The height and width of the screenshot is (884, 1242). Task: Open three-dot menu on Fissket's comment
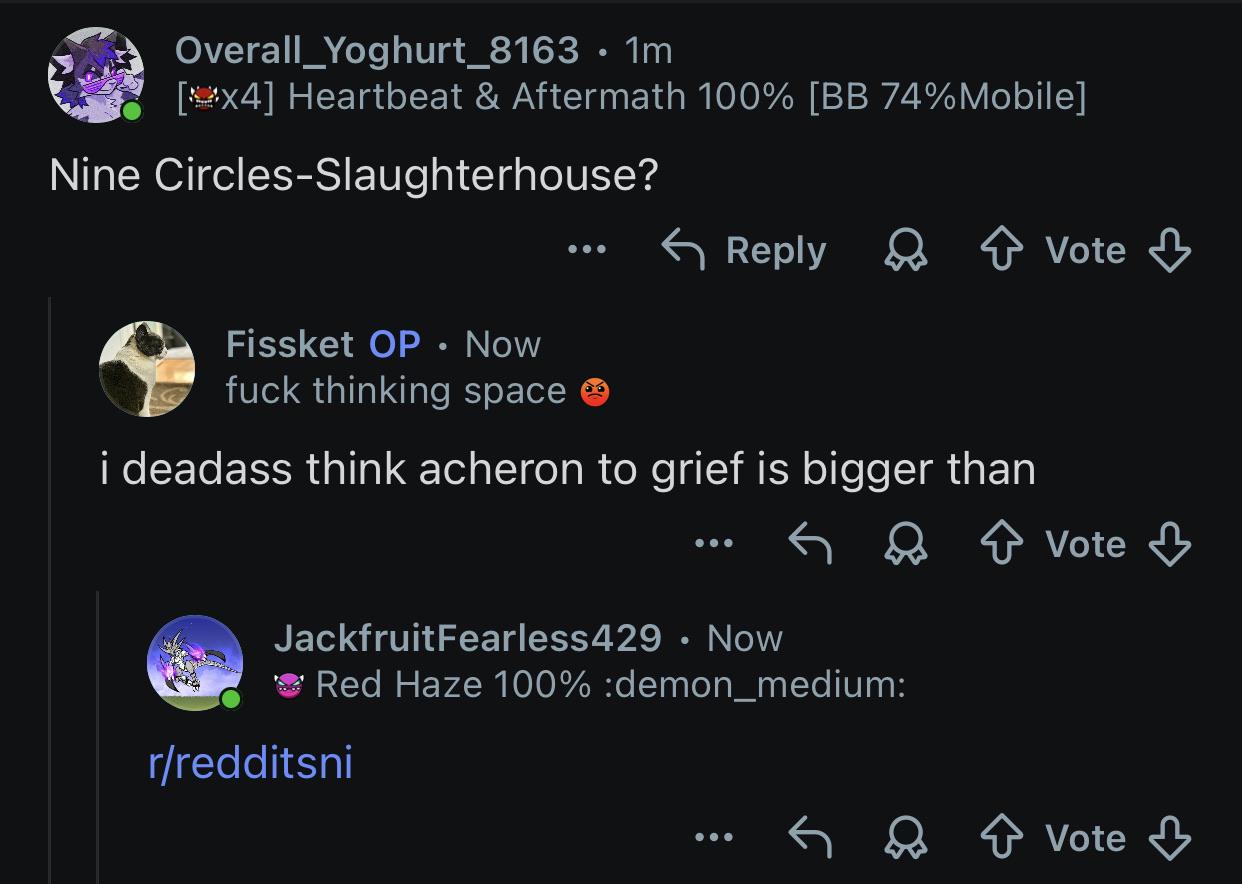714,544
